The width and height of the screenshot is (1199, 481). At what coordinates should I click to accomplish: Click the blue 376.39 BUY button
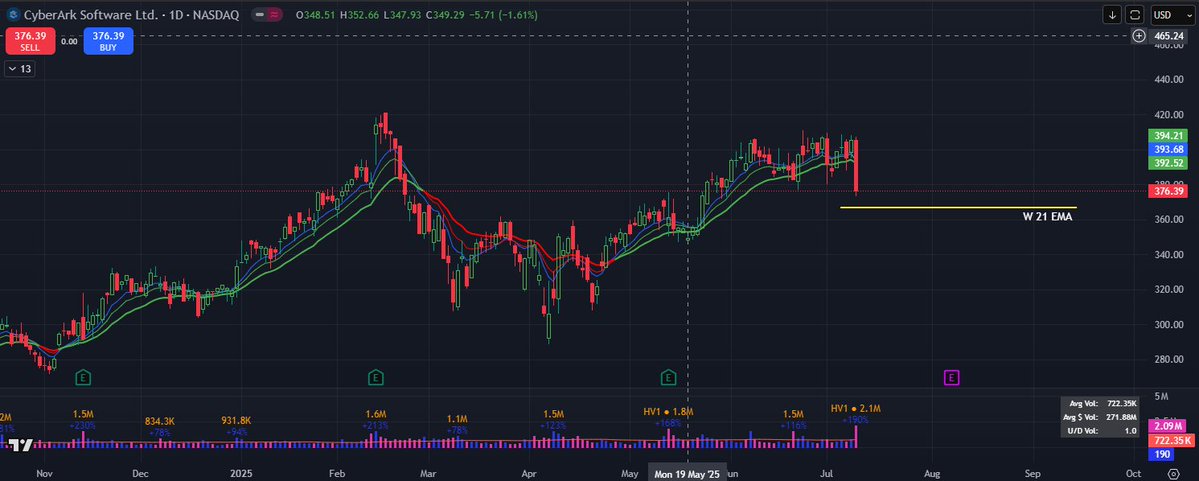pos(109,41)
